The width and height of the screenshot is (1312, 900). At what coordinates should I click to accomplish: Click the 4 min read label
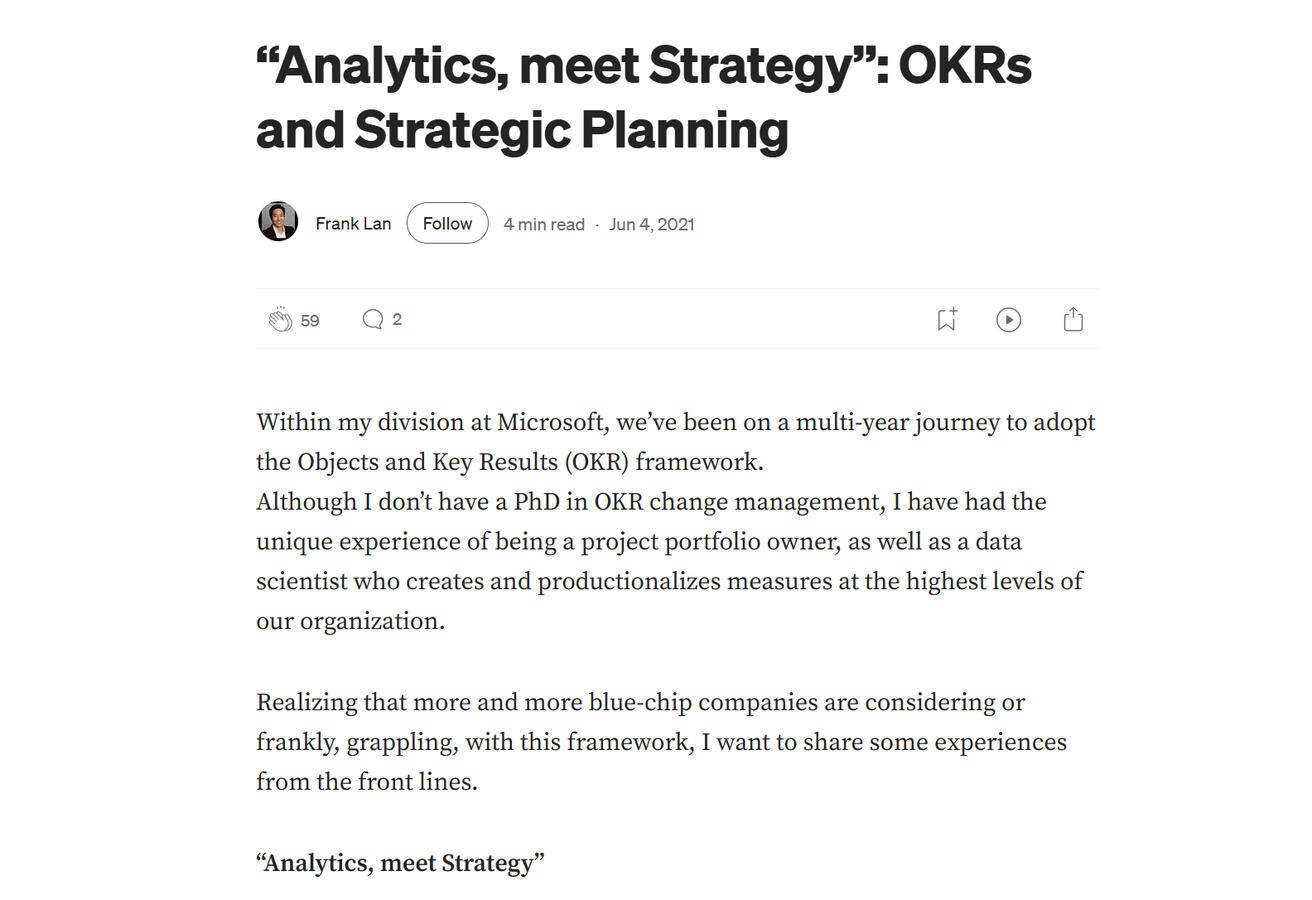[x=543, y=224]
